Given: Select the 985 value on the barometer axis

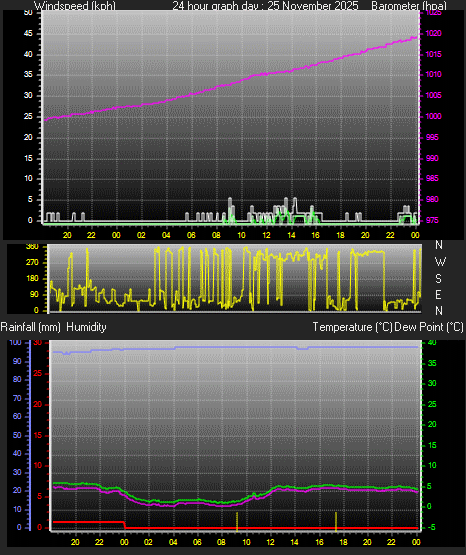Looking at the screenshot, I should coord(432,178).
